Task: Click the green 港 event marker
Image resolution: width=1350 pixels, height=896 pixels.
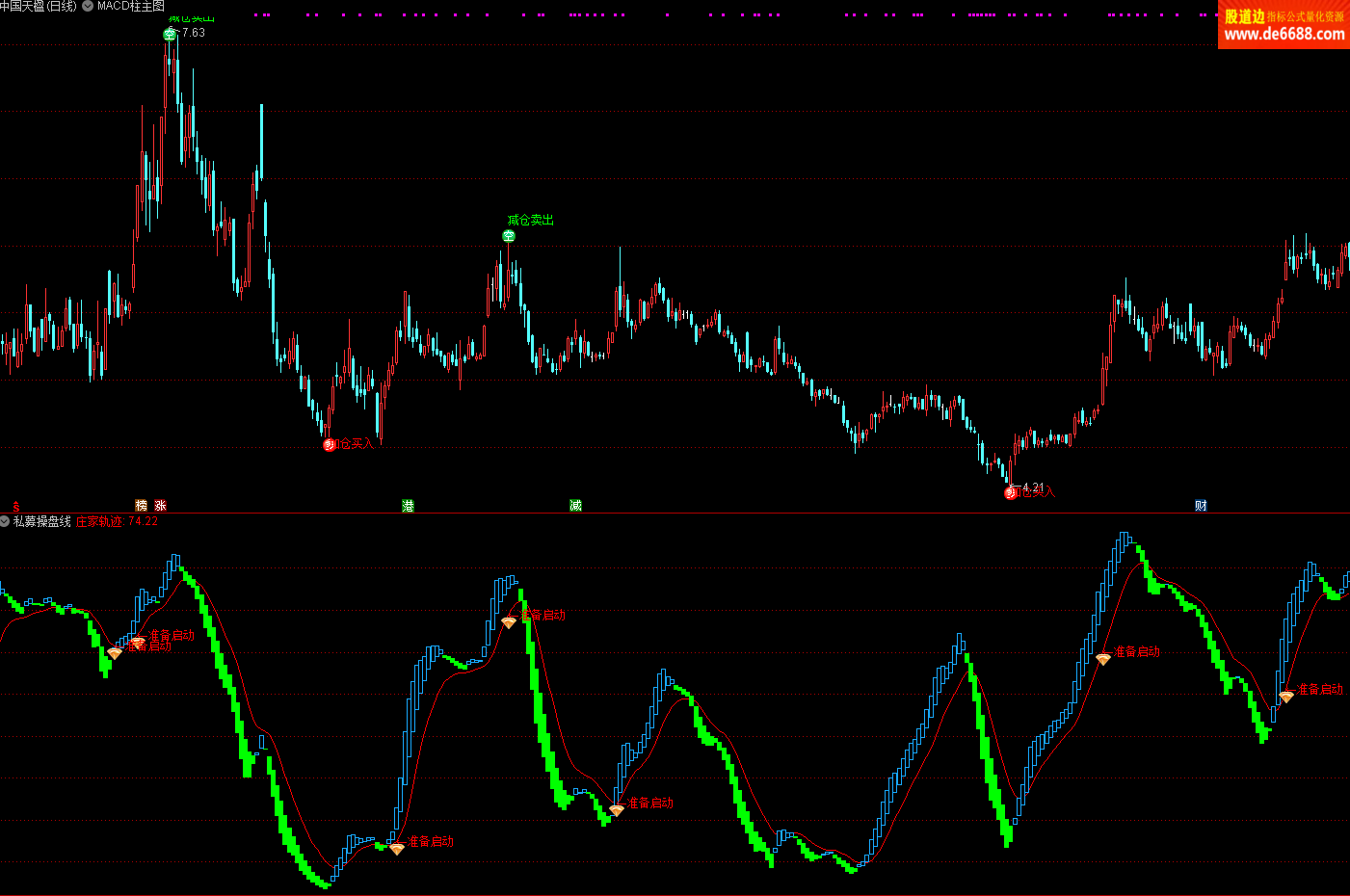Action: [x=408, y=505]
